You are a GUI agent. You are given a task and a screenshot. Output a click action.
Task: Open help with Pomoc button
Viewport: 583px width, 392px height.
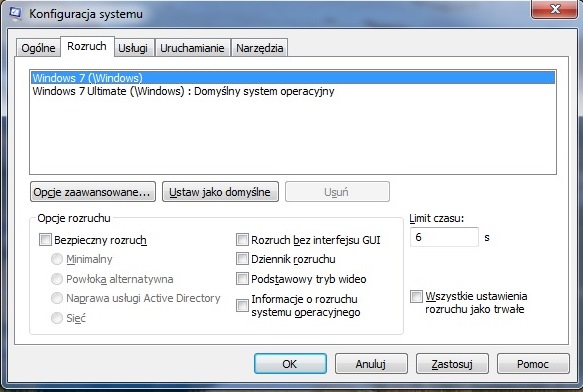point(533,364)
